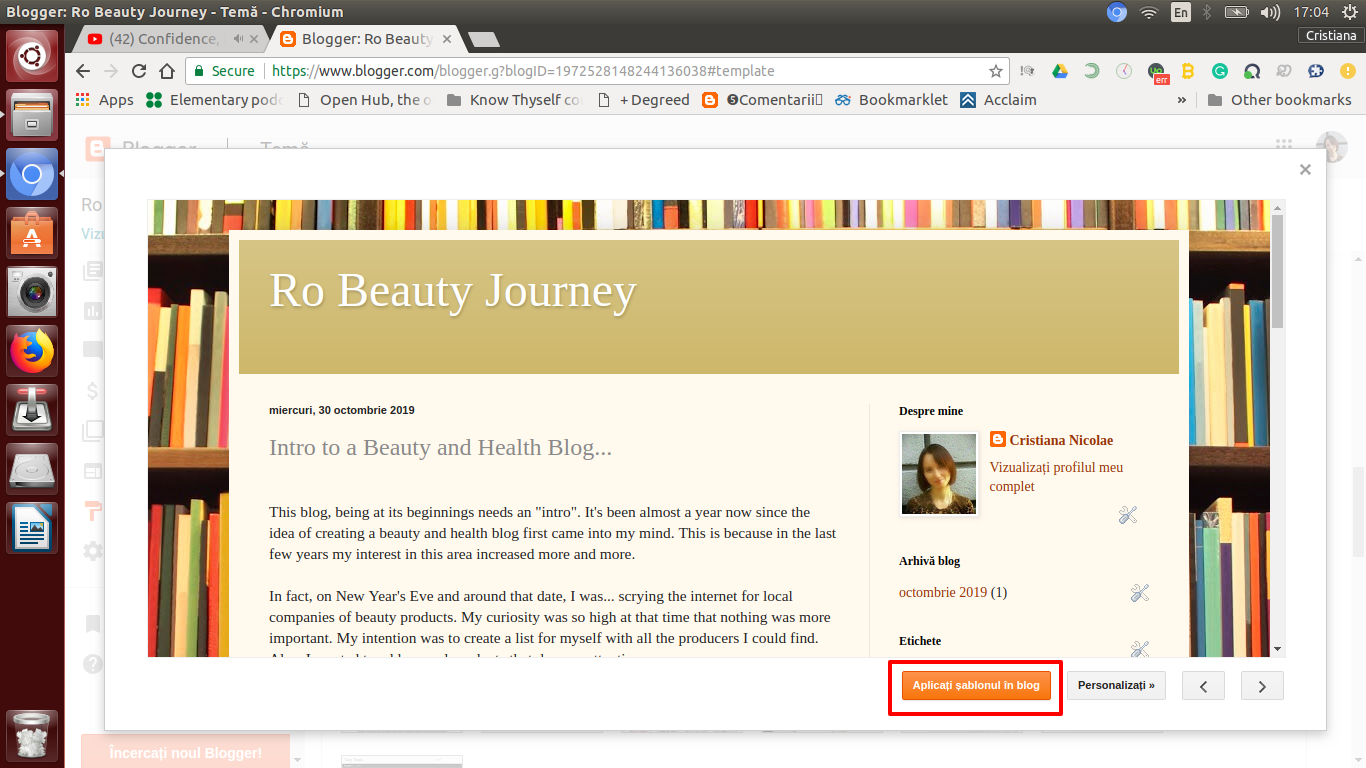Click the Bookmarklet bookmark
Image resolution: width=1366 pixels, height=768 pixels.
coord(891,100)
